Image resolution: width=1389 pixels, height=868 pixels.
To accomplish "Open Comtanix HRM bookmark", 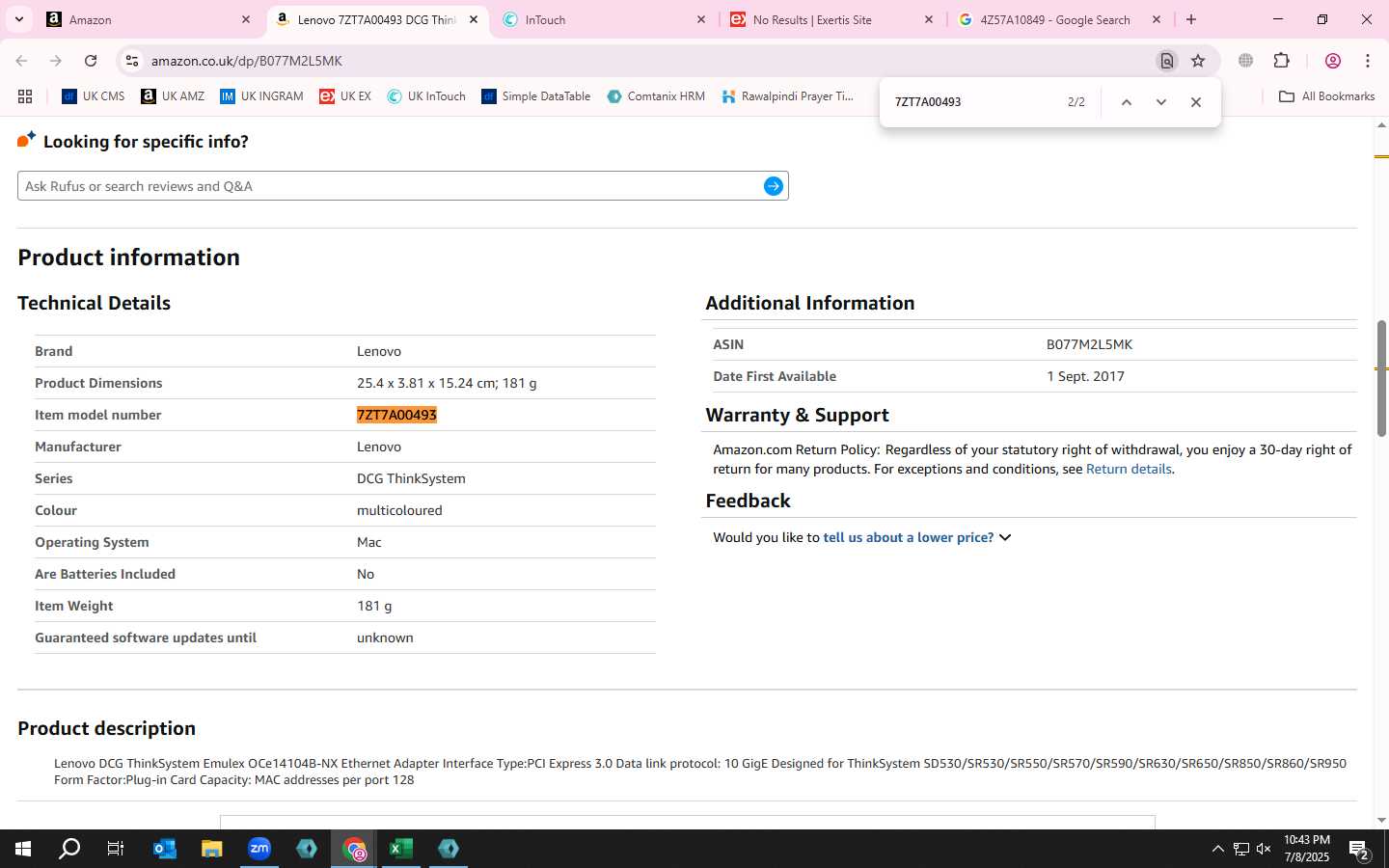I will click(x=656, y=96).
